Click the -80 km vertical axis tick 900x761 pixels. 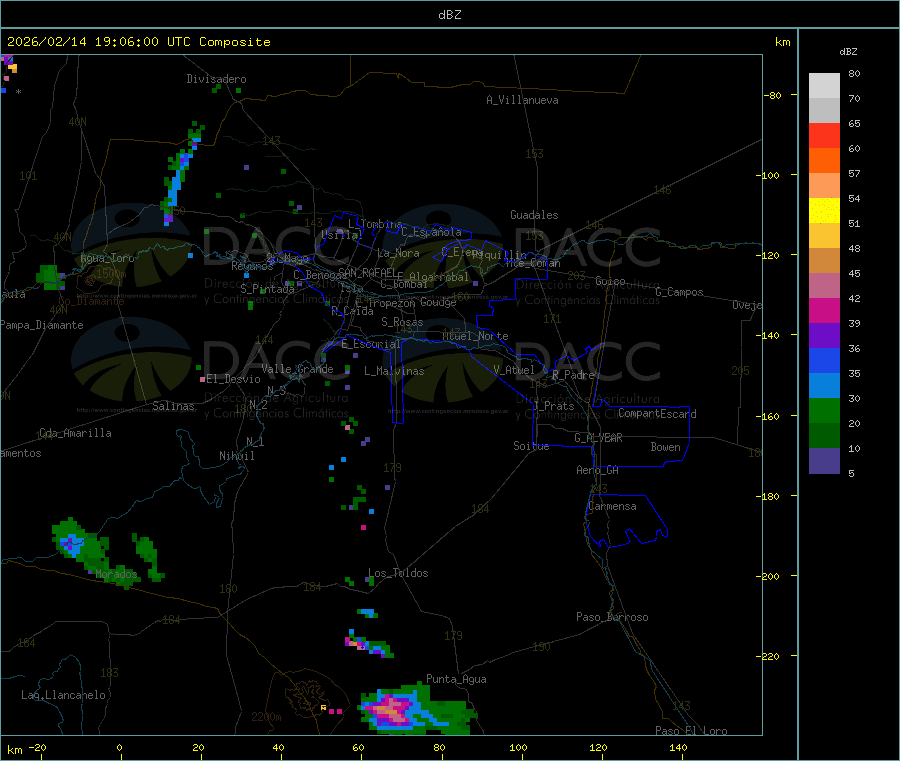point(772,95)
